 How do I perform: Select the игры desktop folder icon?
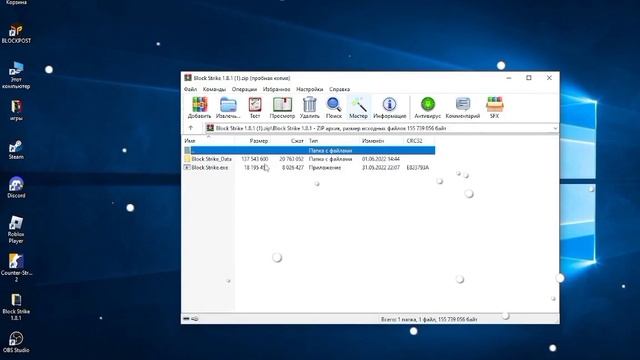(x=16, y=110)
